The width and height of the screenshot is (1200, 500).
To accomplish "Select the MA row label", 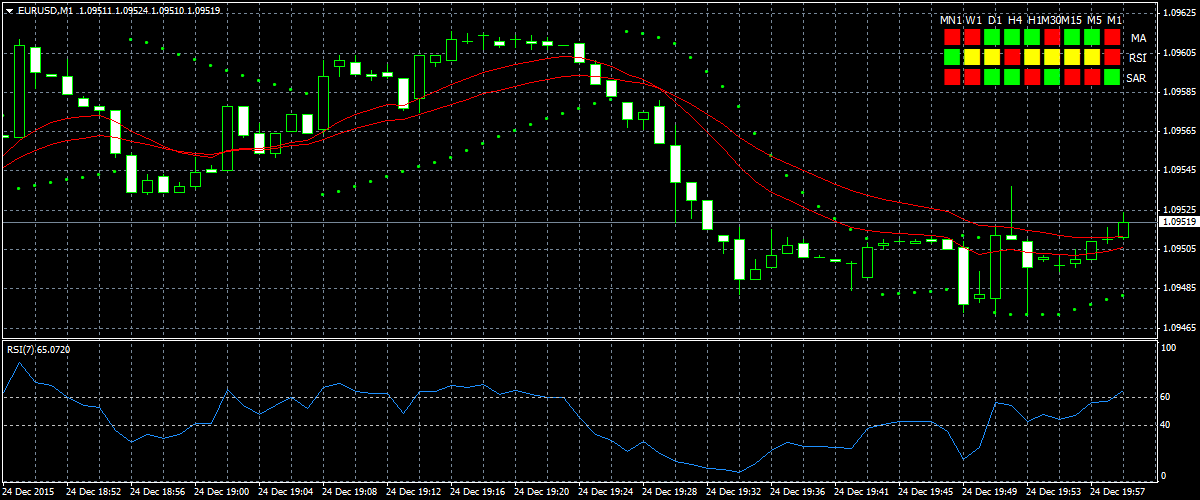I will click(x=1139, y=38).
